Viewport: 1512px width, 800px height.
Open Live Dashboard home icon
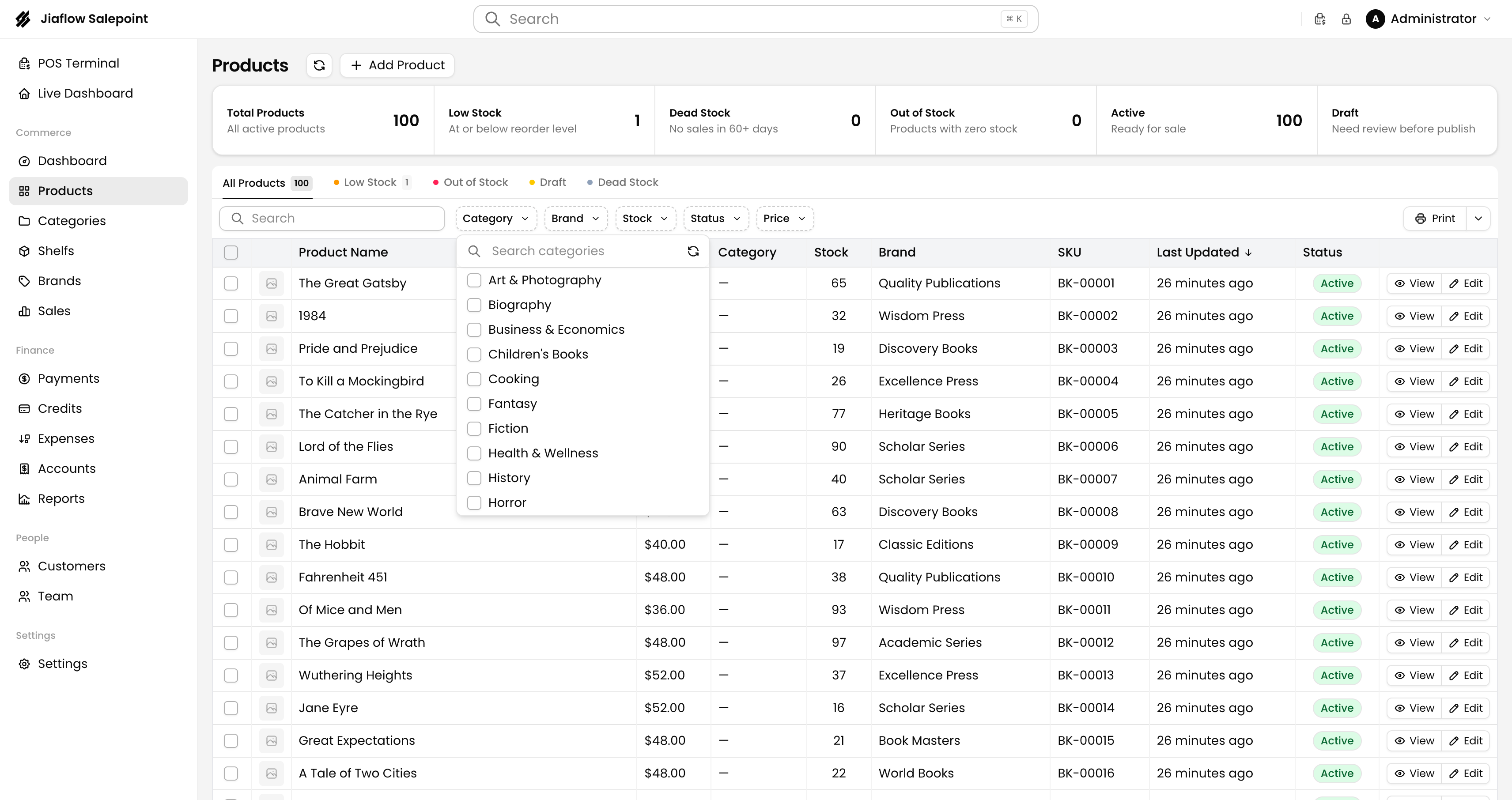(24, 93)
